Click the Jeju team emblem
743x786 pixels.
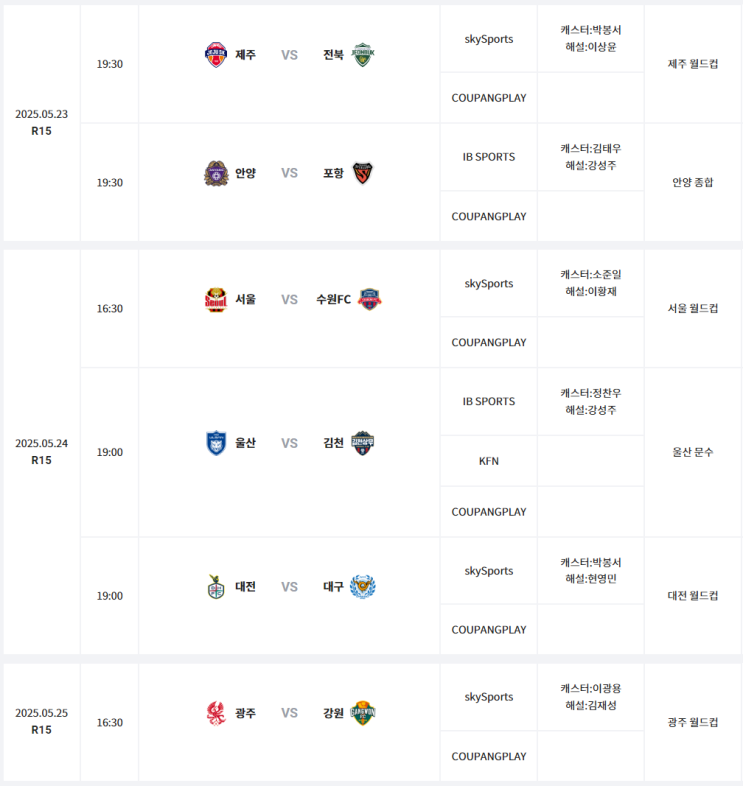tap(216, 55)
